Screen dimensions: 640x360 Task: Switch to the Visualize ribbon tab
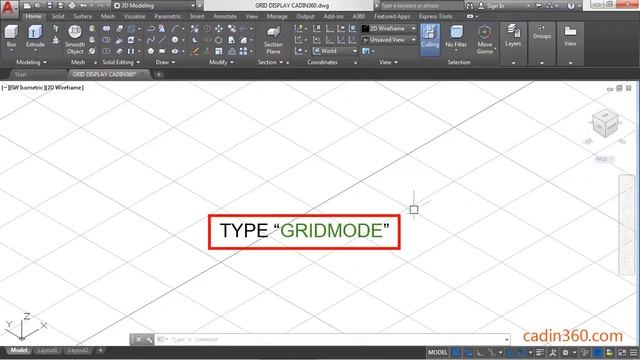[x=135, y=16]
